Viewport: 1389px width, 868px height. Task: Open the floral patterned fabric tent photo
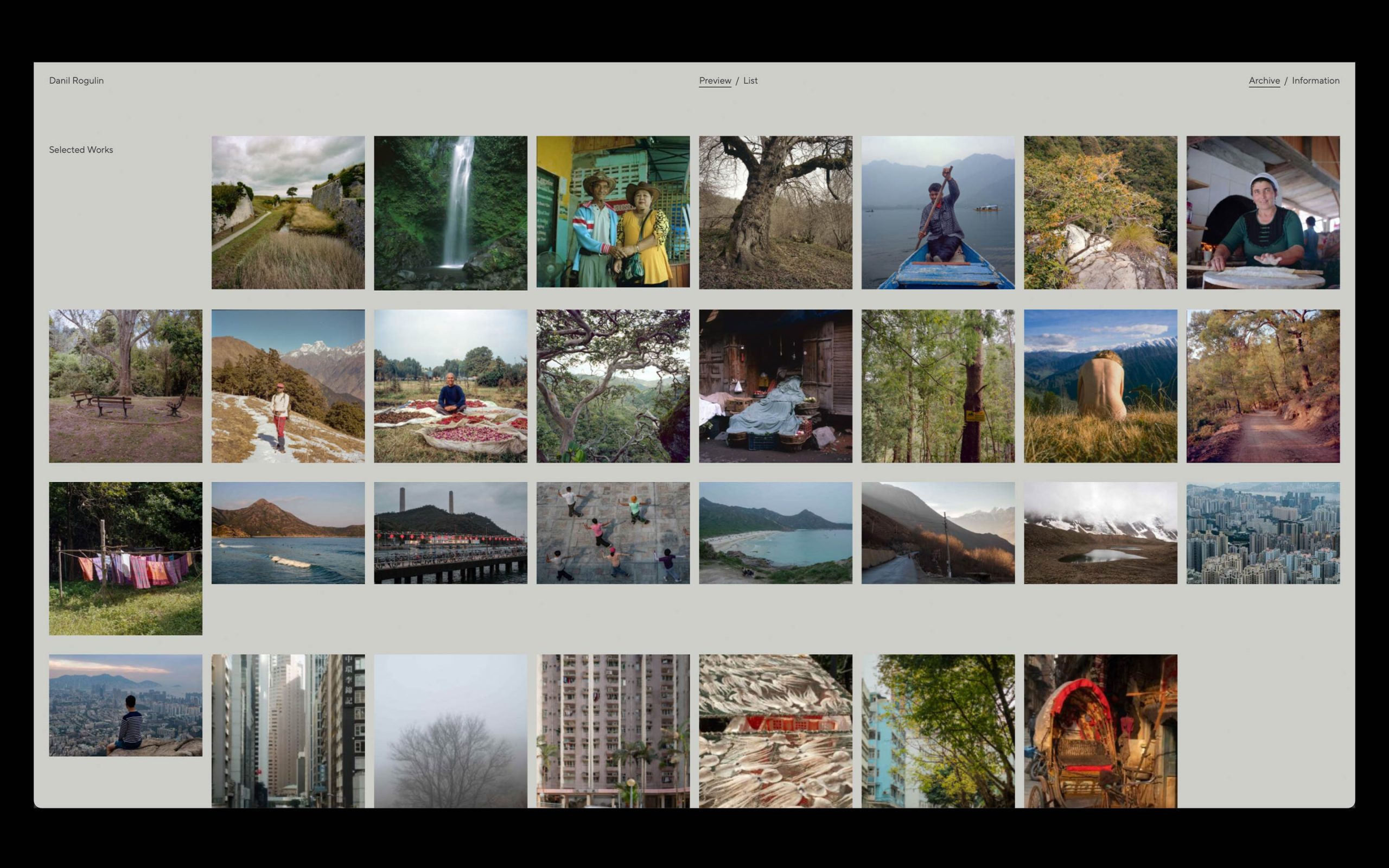(x=775, y=731)
